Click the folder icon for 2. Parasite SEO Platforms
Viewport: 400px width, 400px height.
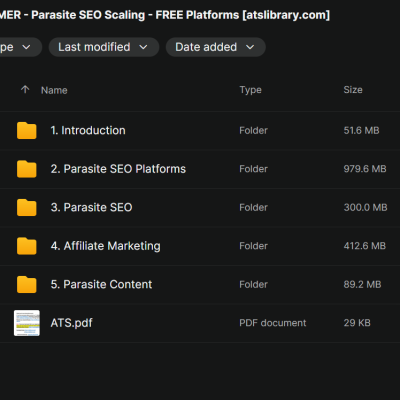click(x=27, y=169)
